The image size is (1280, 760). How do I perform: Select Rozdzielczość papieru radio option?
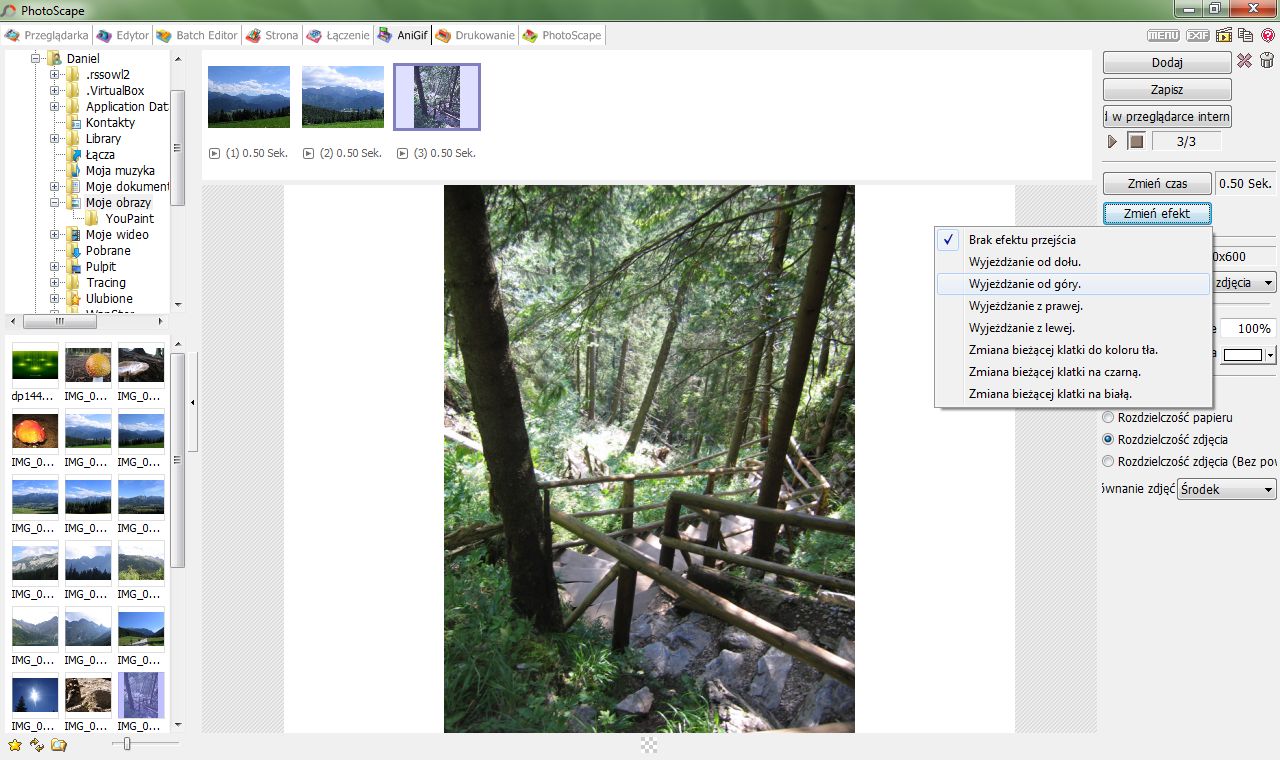(1108, 417)
